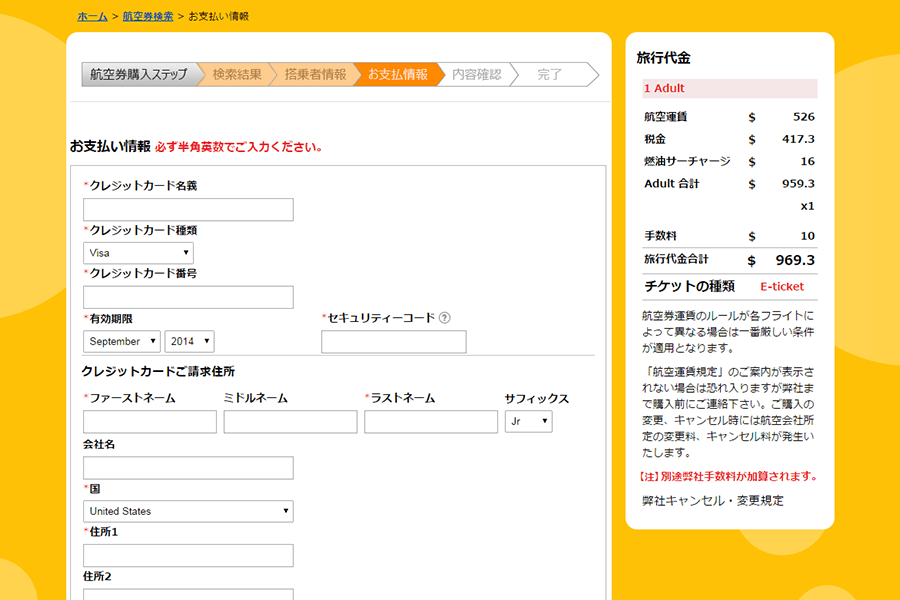Click the チケットの種類 label

point(689,287)
